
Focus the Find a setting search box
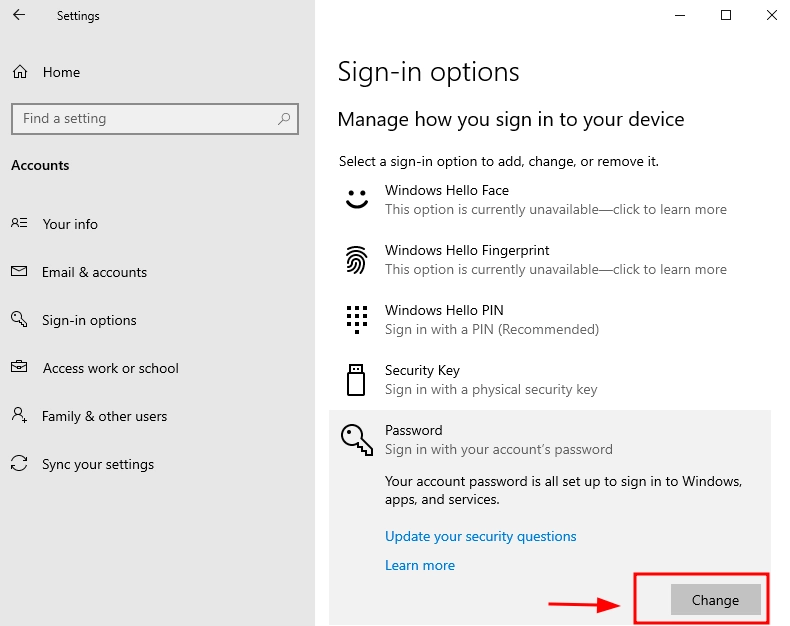pos(145,118)
